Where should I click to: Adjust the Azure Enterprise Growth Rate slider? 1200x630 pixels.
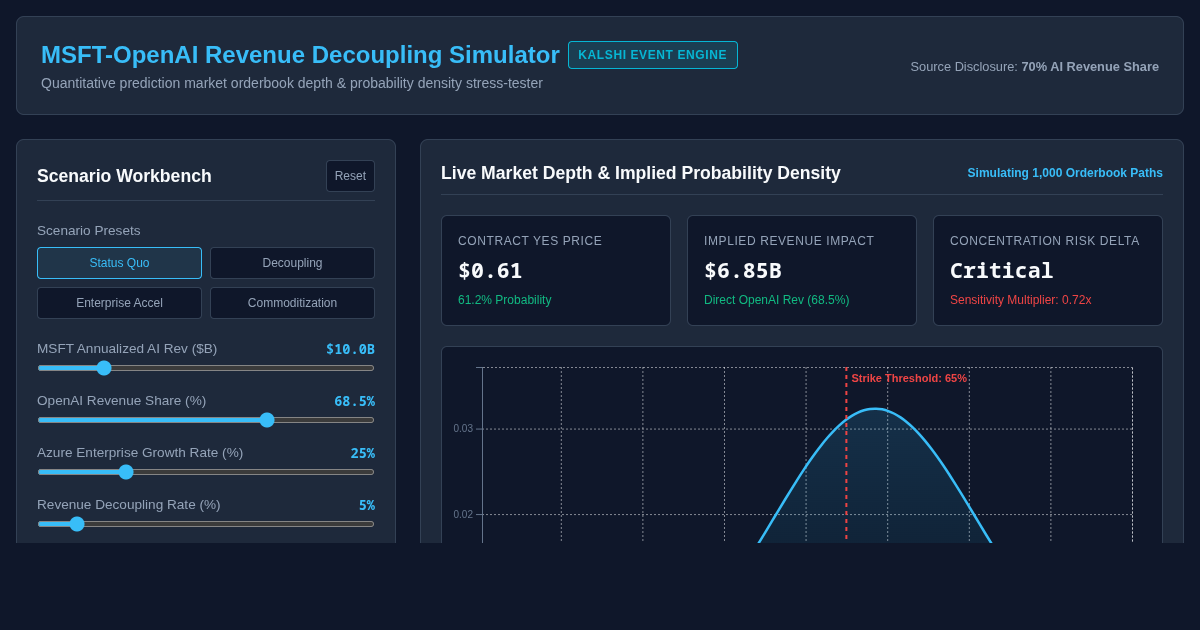(x=206, y=472)
